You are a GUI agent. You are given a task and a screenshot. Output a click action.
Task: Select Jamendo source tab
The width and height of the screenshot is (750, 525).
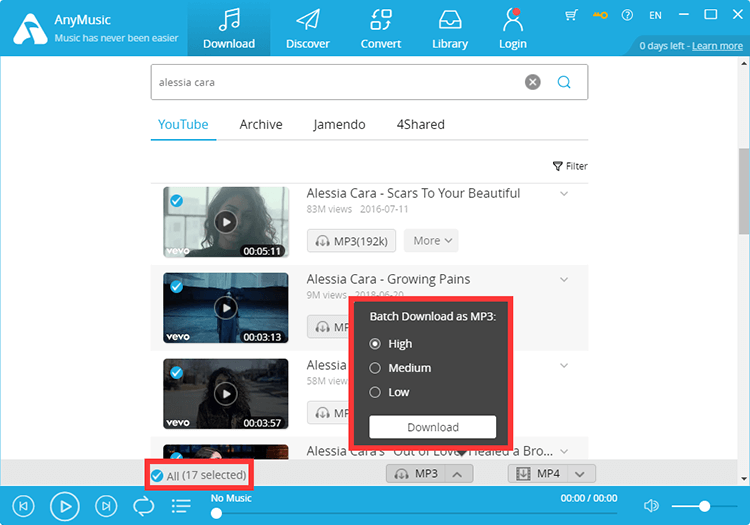pyautogui.click(x=339, y=124)
